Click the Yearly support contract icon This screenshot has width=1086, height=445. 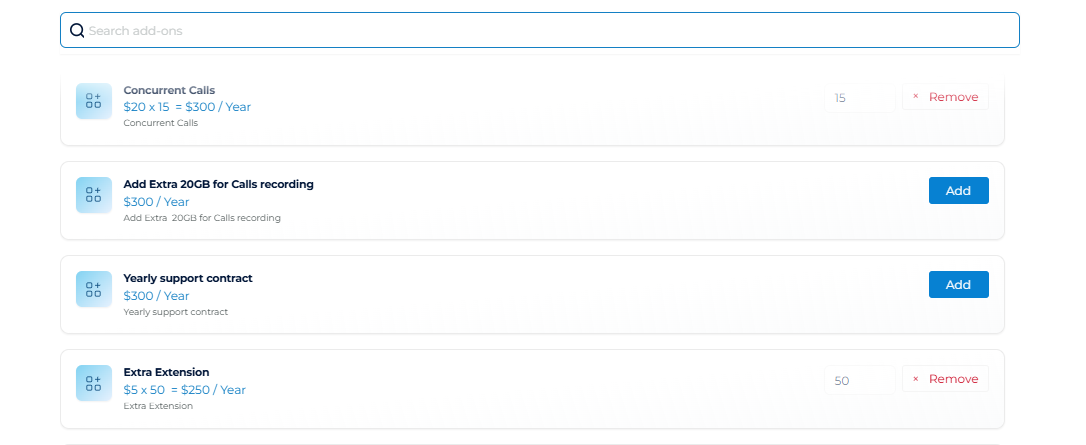(94, 289)
